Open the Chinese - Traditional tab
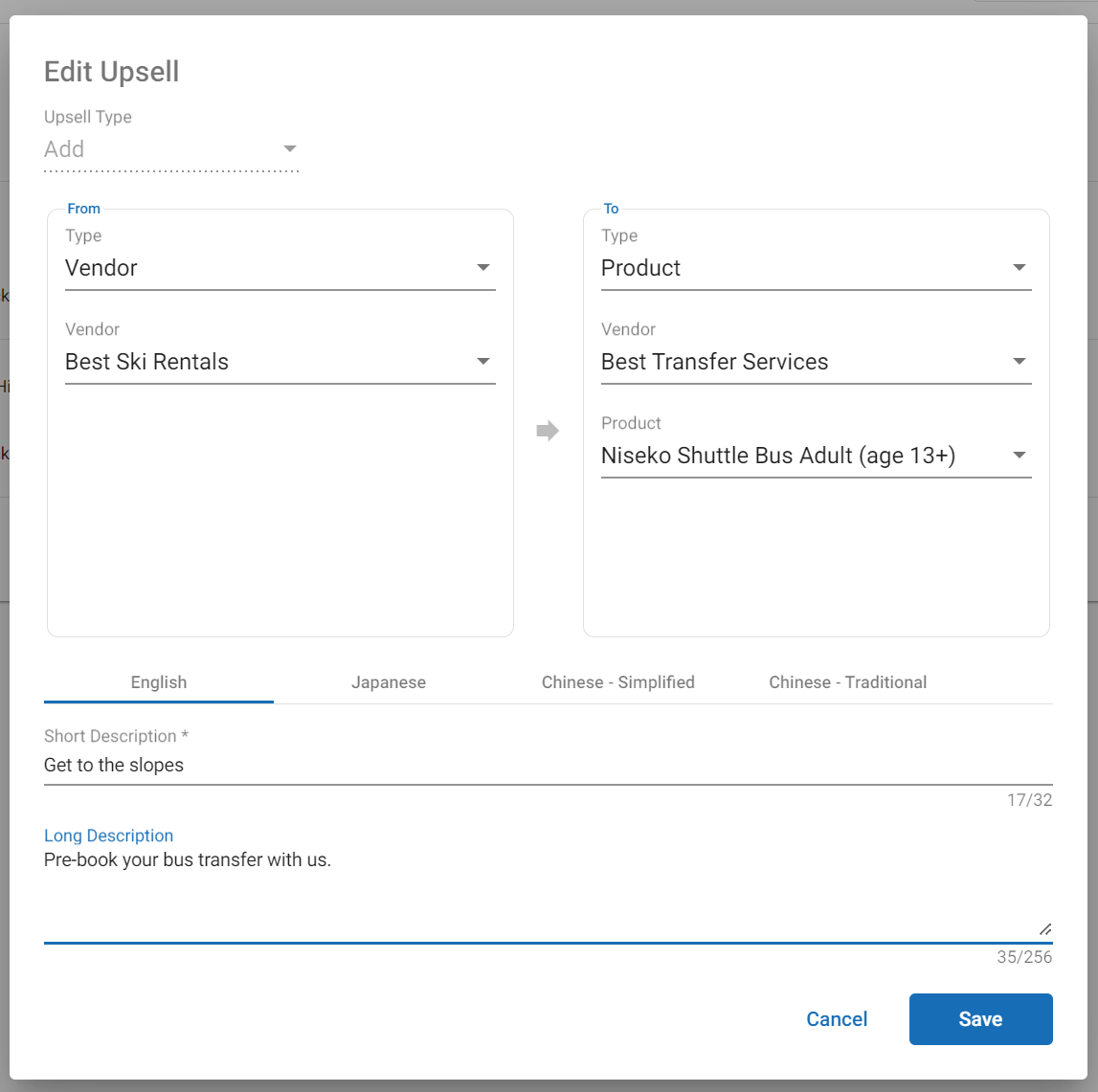This screenshot has width=1098, height=1092. [x=848, y=682]
